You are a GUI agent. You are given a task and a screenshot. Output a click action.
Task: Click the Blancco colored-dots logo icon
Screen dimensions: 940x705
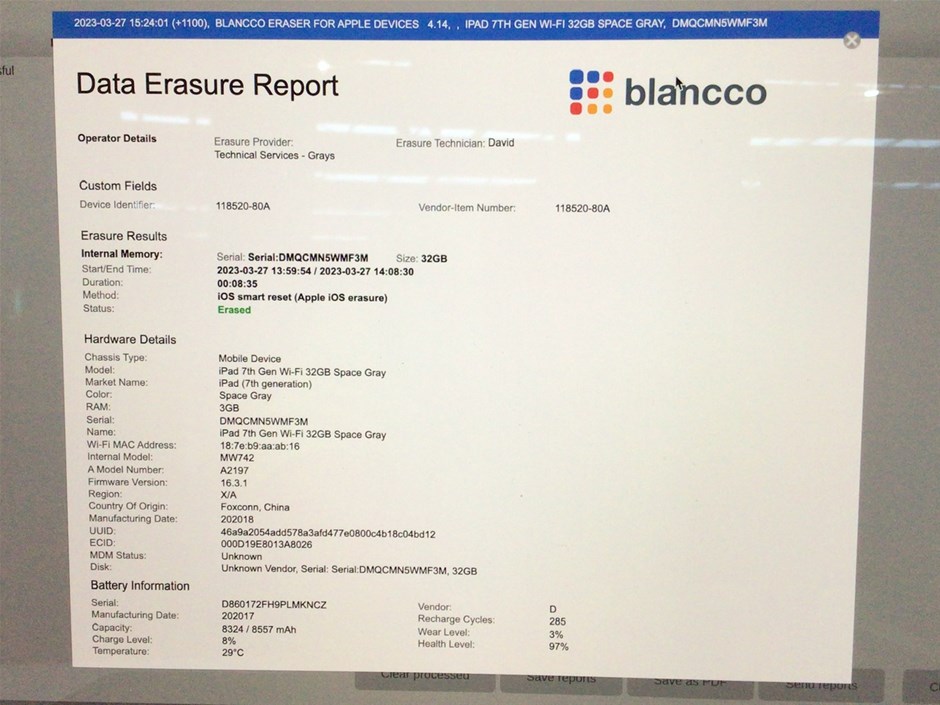(x=590, y=92)
